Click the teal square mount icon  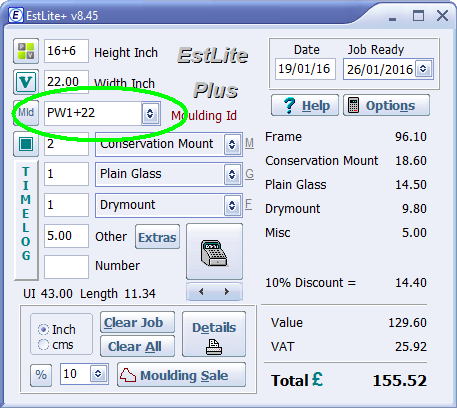point(26,144)
